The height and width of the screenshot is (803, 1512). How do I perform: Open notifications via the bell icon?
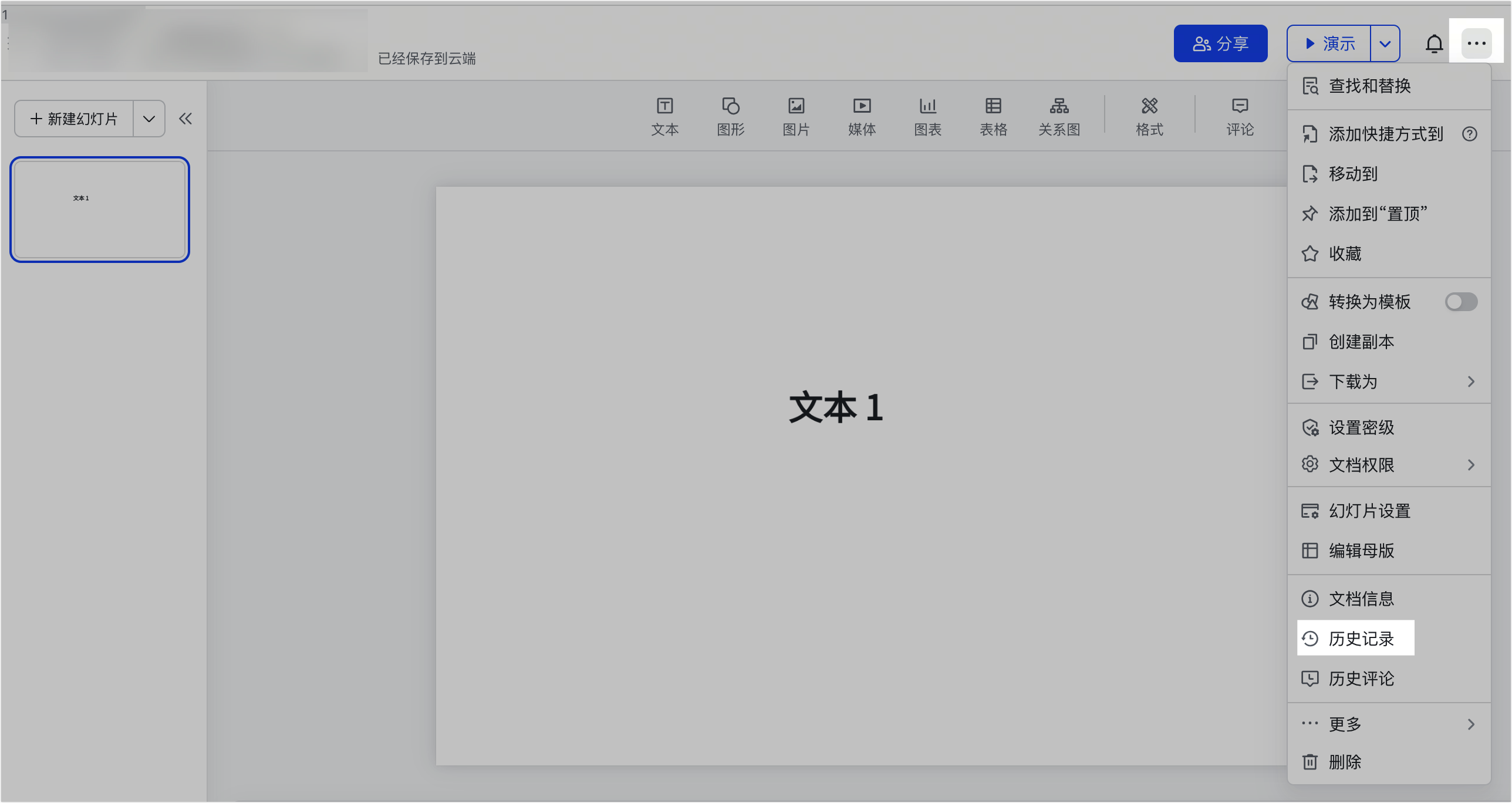coord(1434,43)
